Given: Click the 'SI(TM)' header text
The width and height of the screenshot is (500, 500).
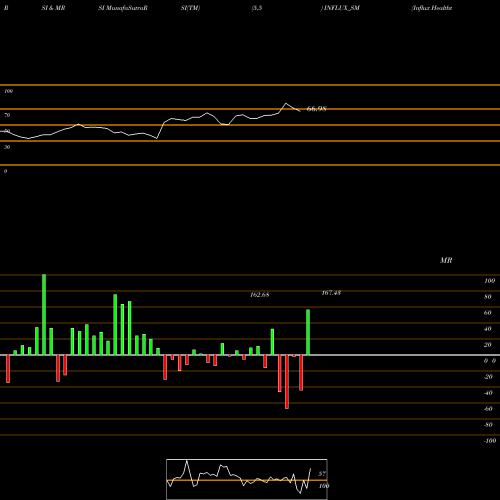Looking at the screenshot, I should (190, 8).
